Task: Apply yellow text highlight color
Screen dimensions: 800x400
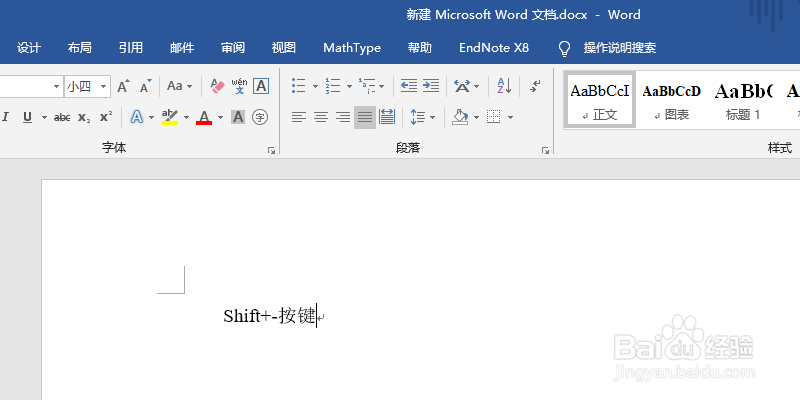Action: pos(170,117)
